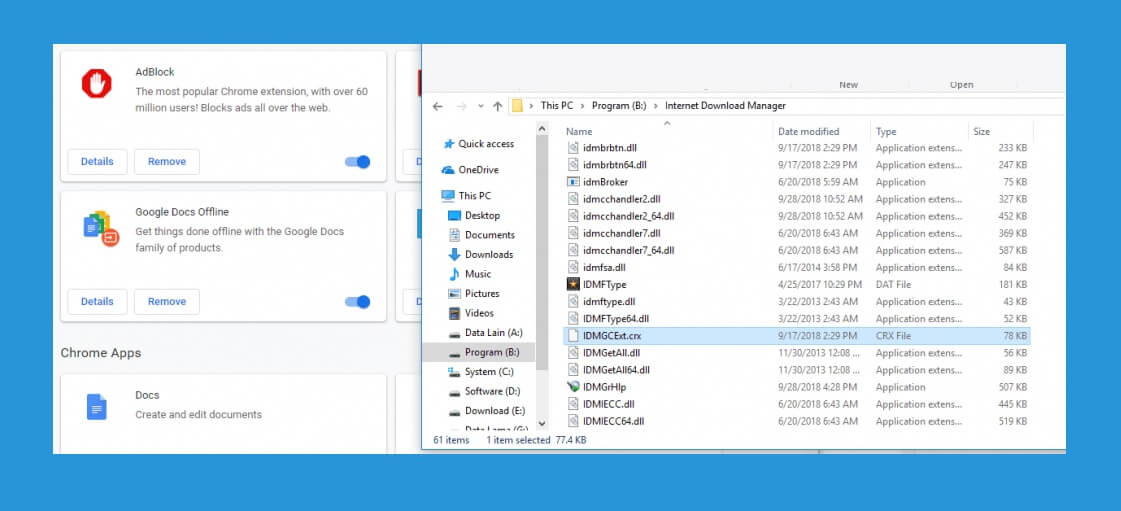Select IDMIECC.dll file
The width and height of the screenshot is (1121, 511).
797,405
